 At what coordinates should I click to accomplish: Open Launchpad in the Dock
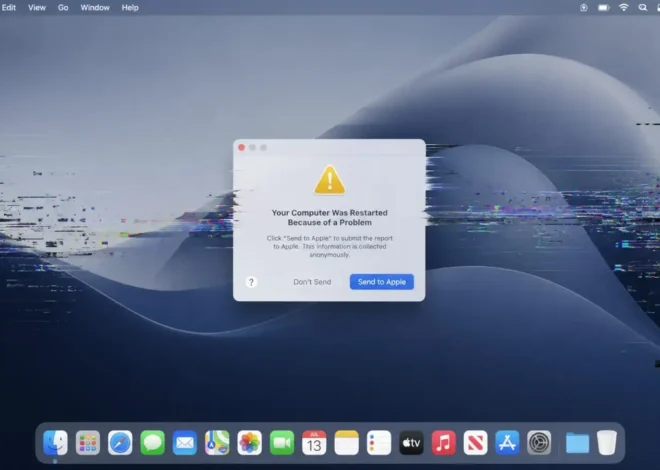click(88, 443)
